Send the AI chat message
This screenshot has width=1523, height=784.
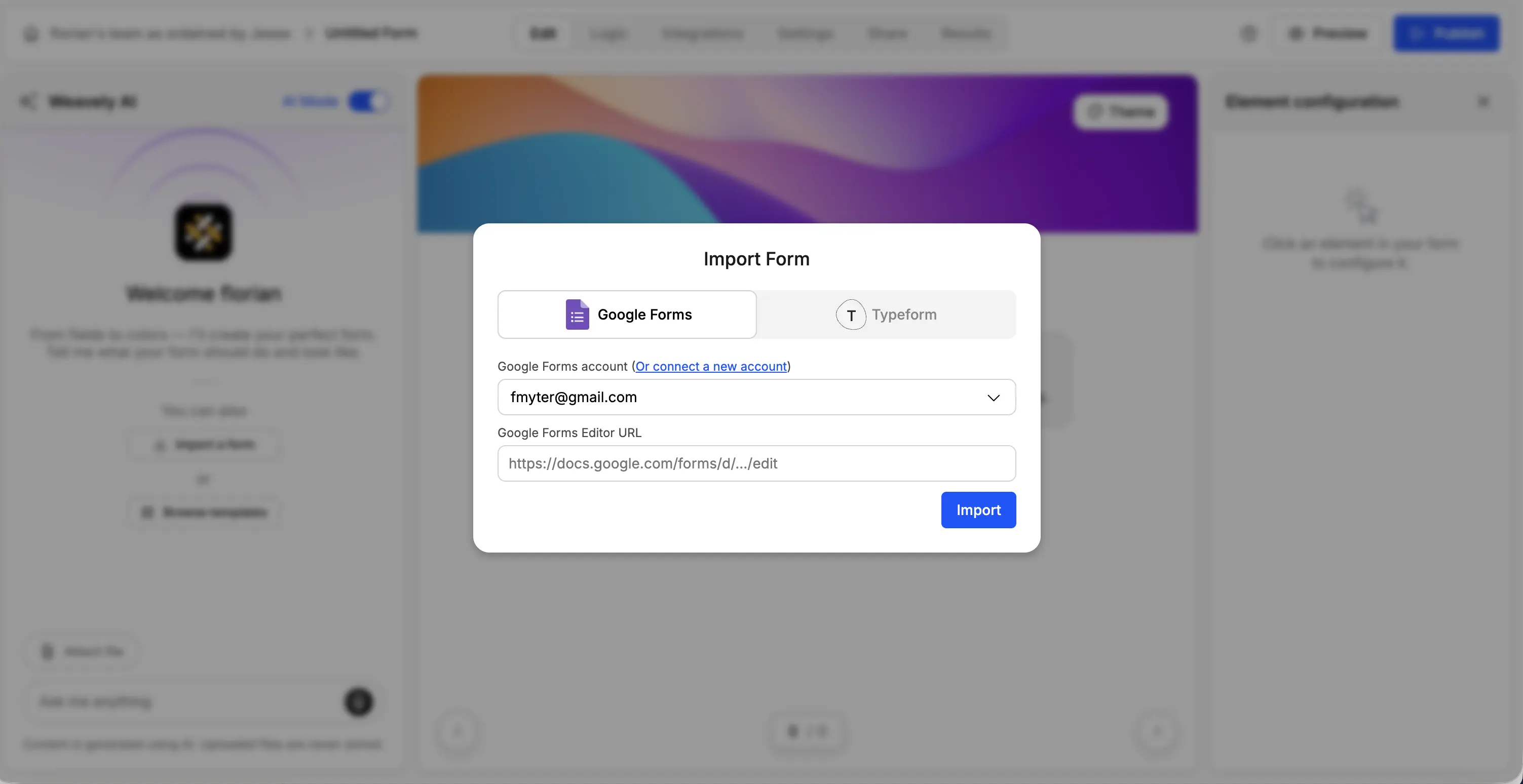(358, 702)
